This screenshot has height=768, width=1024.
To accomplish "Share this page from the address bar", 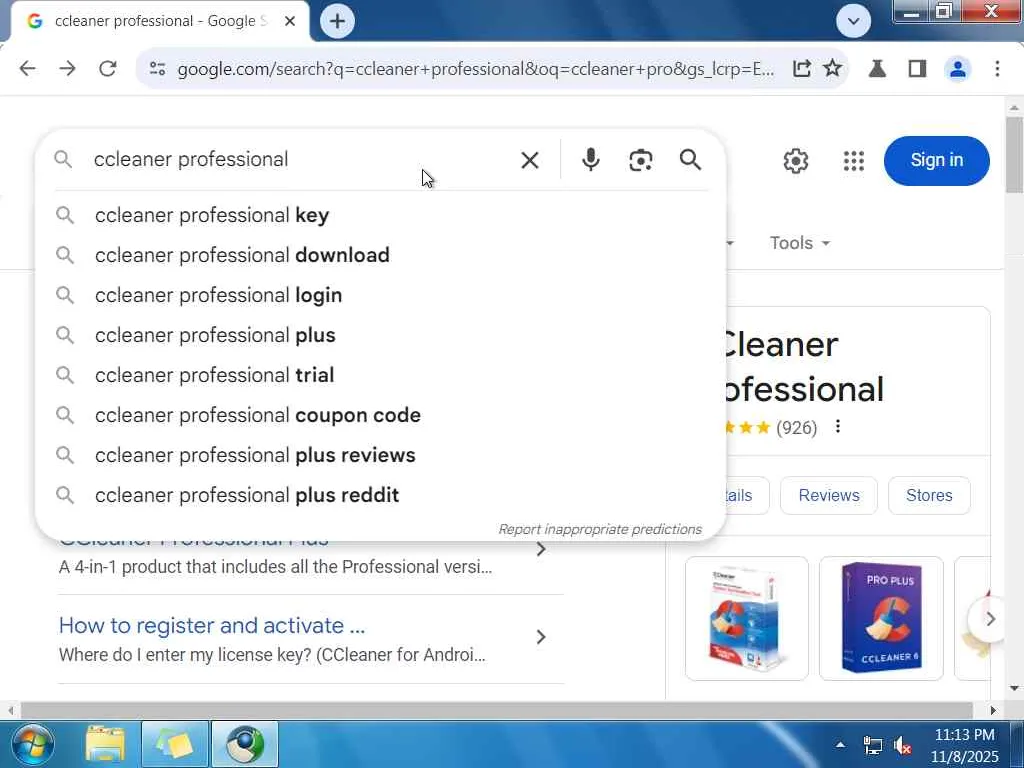I will point(801,69).
